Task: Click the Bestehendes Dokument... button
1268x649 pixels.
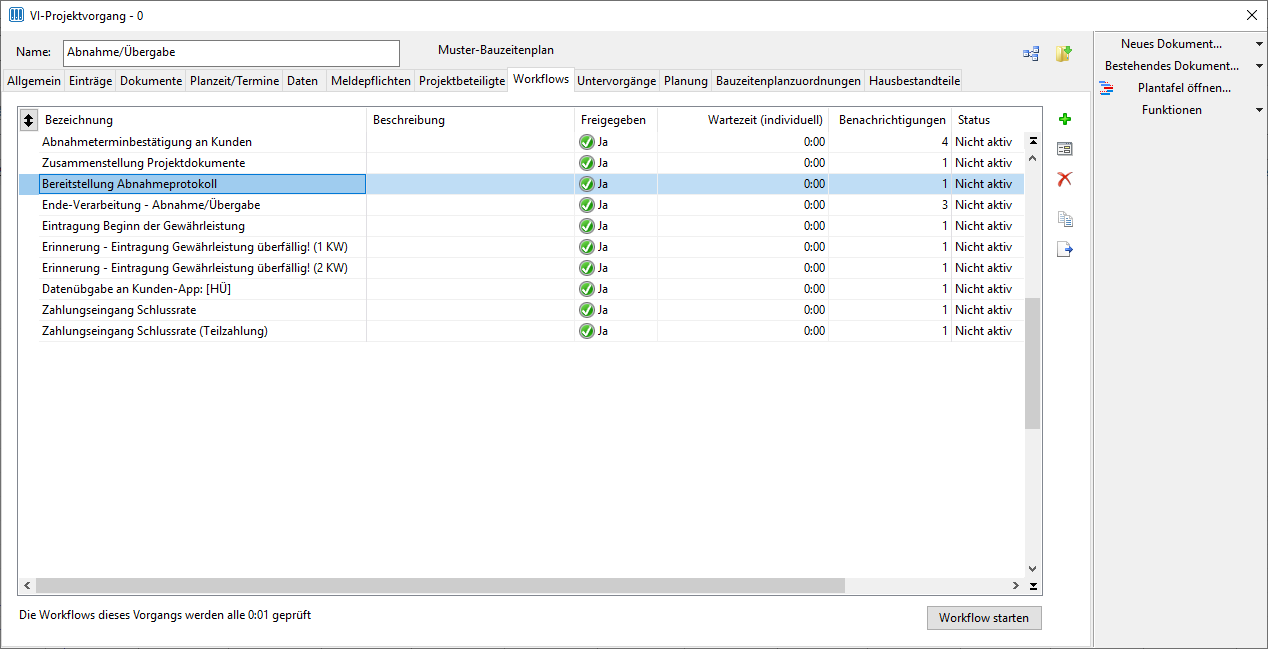Action: point(1172,66)
